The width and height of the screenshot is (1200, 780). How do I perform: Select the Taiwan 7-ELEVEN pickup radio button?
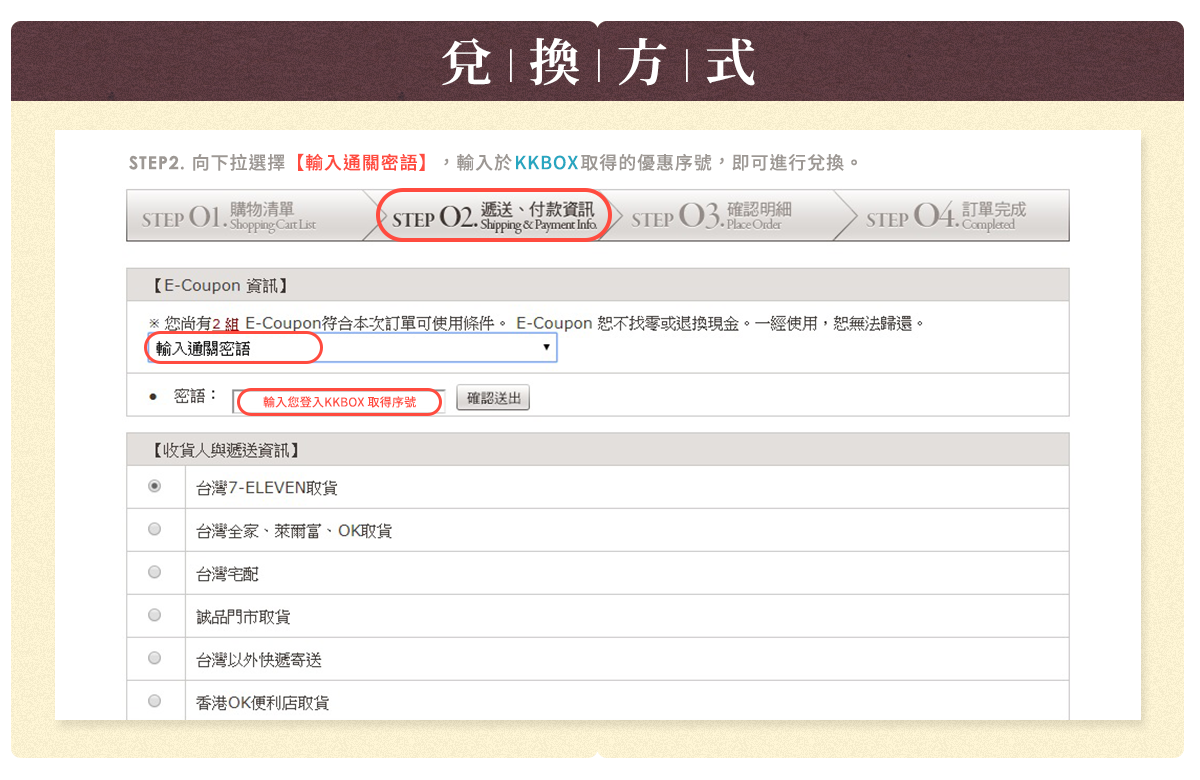tap(154, 487)
